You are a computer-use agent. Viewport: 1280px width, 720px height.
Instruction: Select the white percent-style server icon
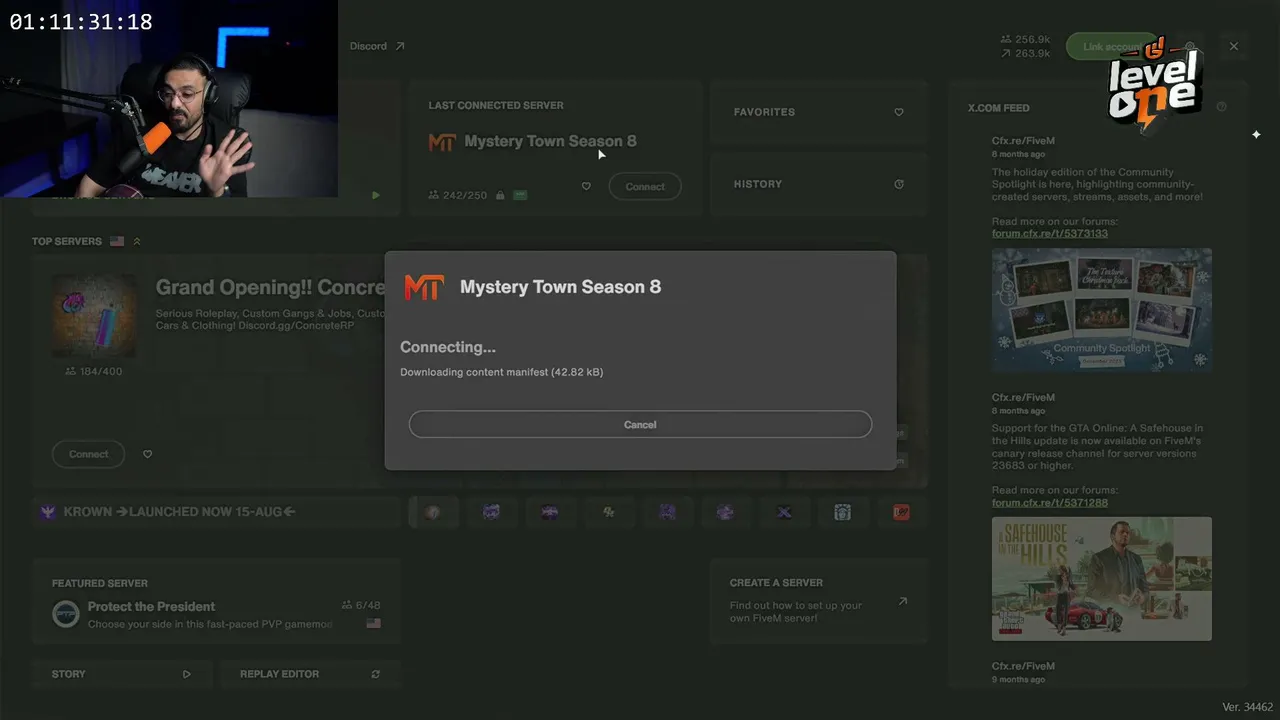608,512
